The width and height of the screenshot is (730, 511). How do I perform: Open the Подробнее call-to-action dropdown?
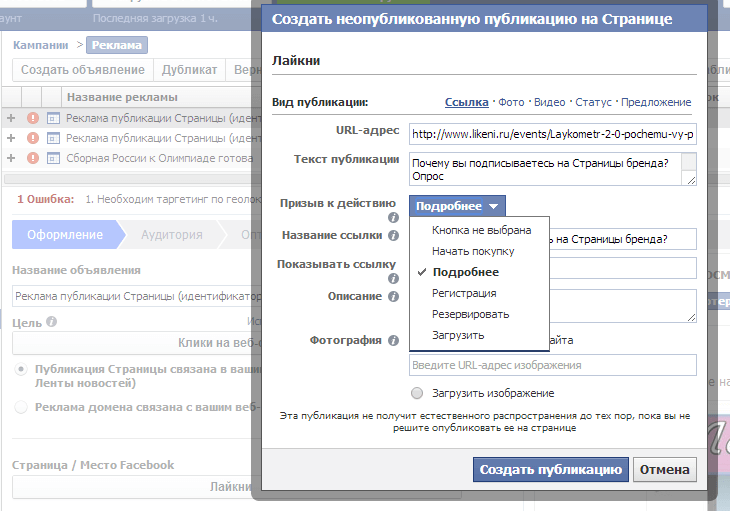(457, 206)
